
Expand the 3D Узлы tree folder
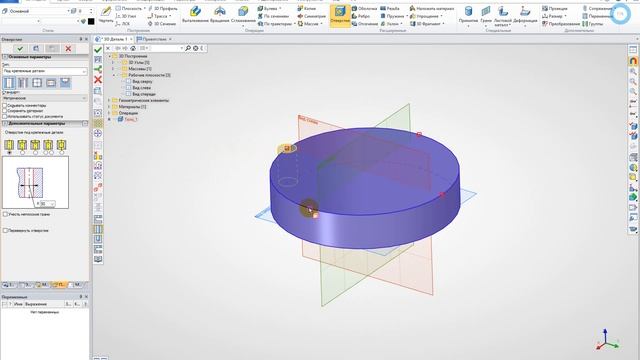(x=114, y=62)
